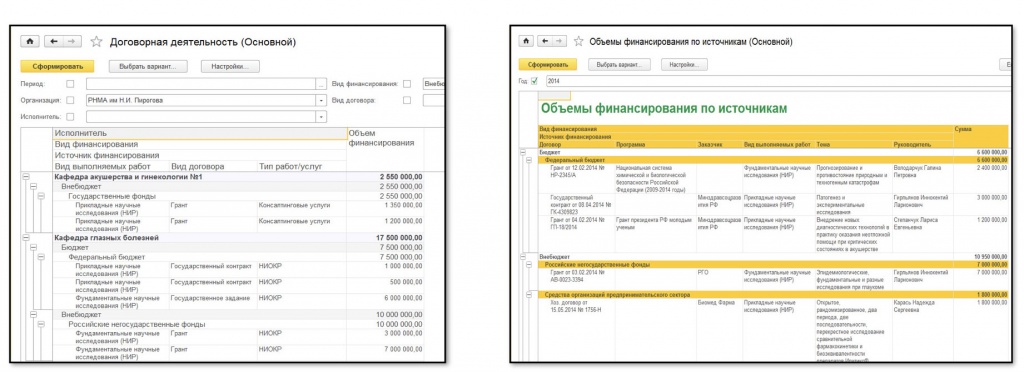Star Объемы финансирования report as favorite
This screenshot has height=372, width=1024.
coord(578,42)
